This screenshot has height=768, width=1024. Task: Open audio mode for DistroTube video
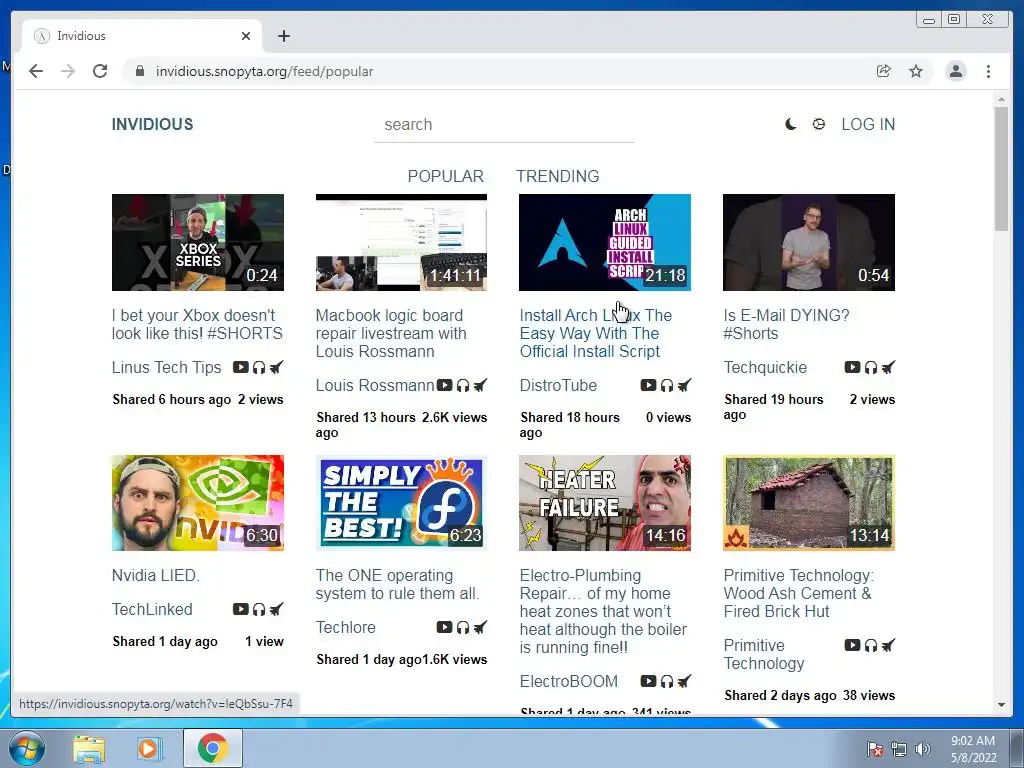(x=667, y=385)
